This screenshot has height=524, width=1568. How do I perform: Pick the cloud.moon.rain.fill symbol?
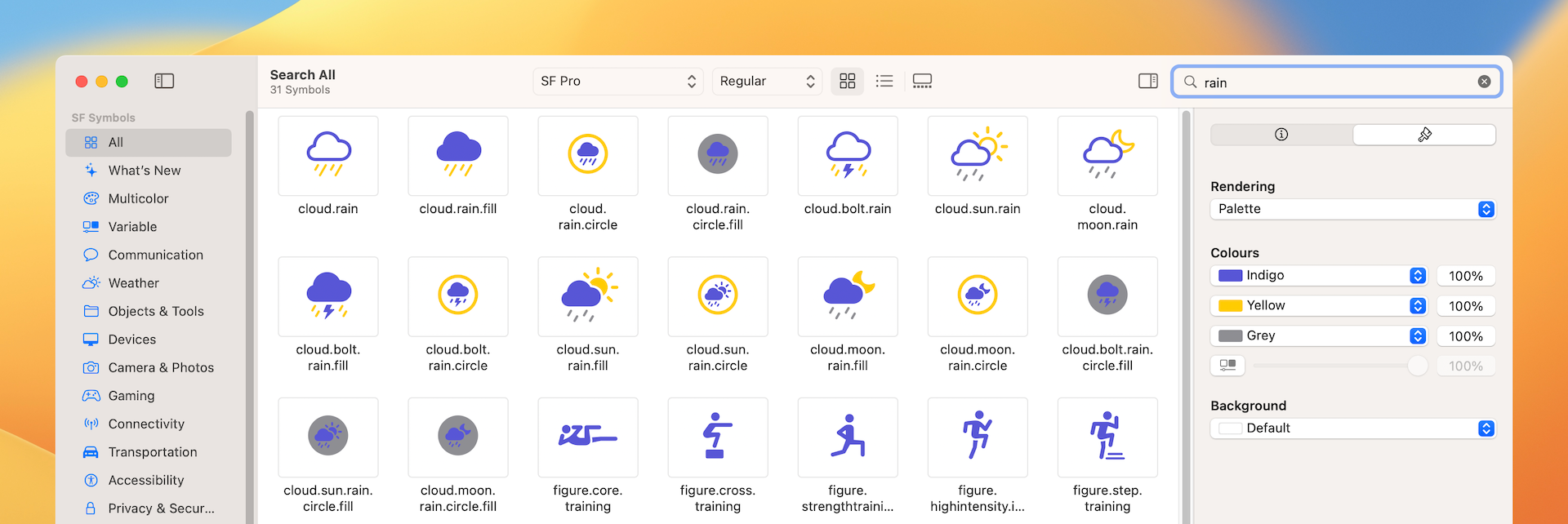pyautogui.click(x=848, y=297)
